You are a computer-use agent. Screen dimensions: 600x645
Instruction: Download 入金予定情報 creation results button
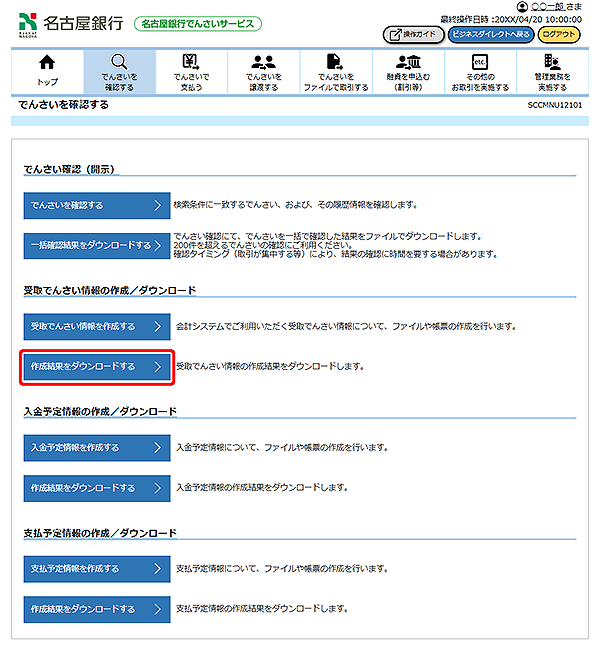coord(97,488)
